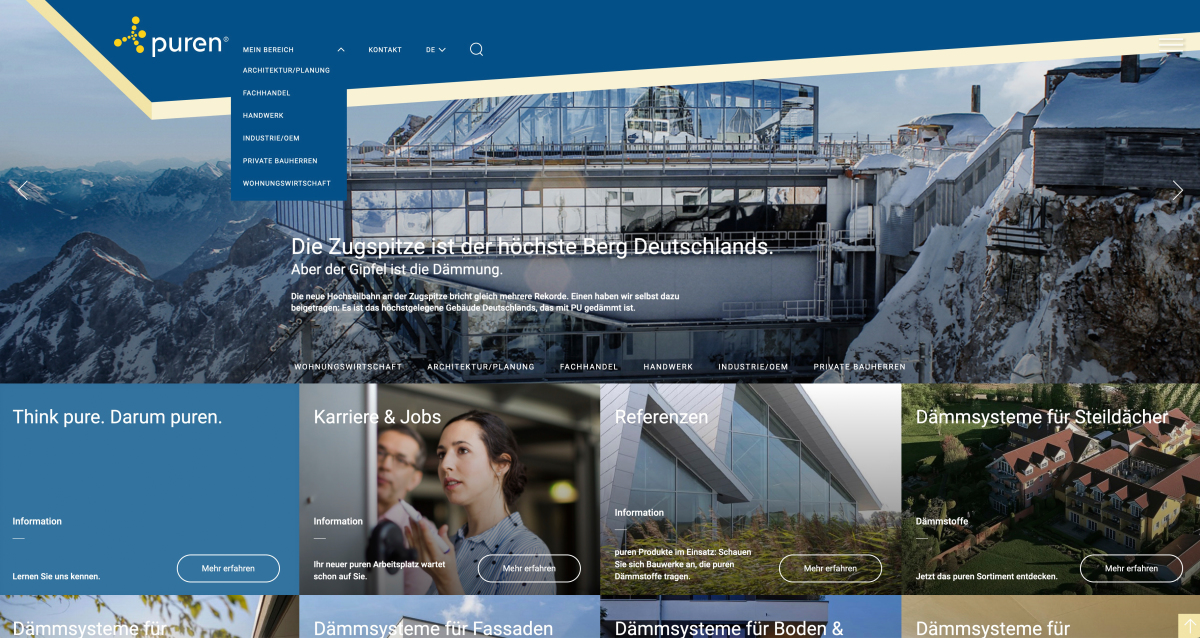The image size is (1200, 638).
Task: Pick Wohnungswirtschaft in the dropdown menu
Action: pos(288,183)
